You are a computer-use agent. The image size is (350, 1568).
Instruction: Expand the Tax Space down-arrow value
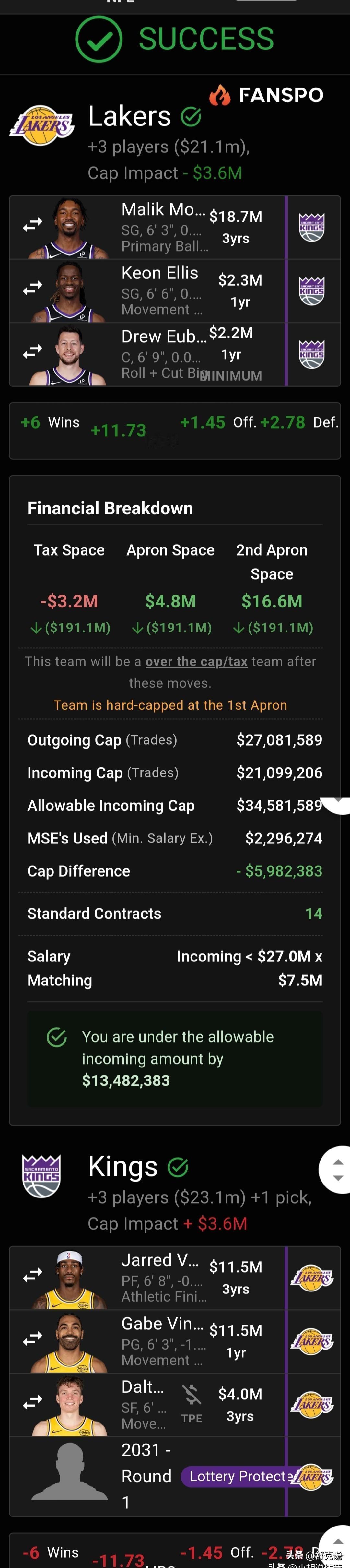(70, 628)
